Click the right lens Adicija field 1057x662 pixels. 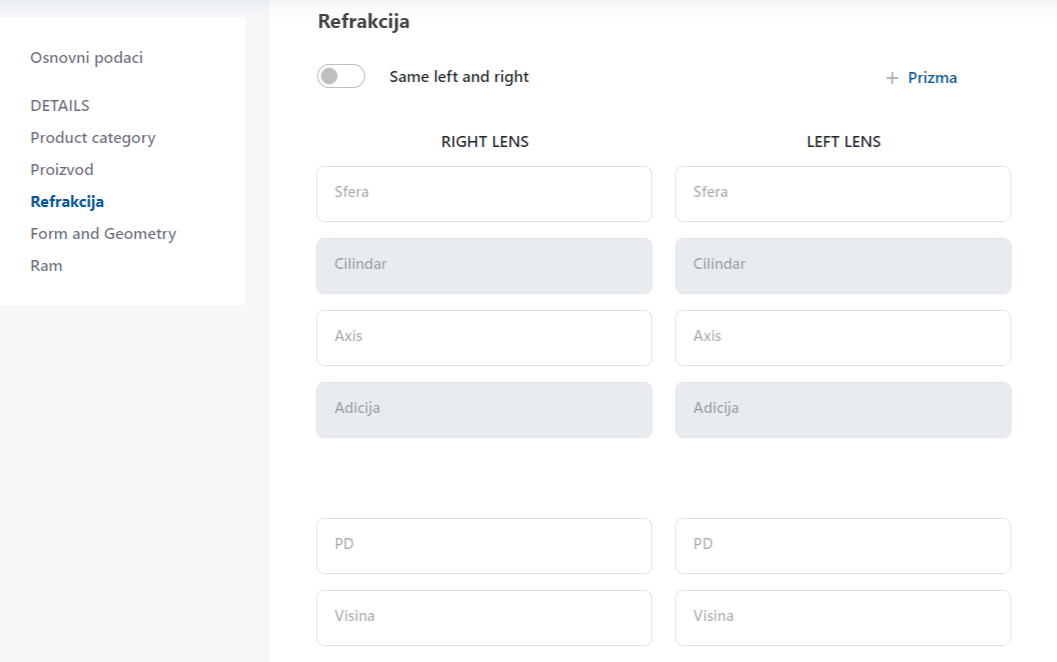(x=484, y=410)
